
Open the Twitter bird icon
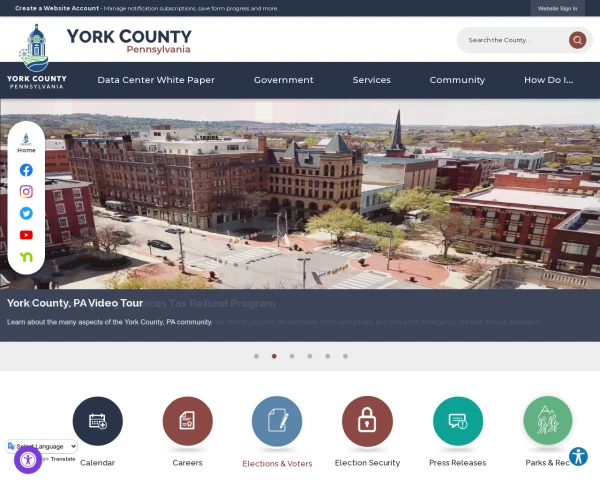coord(26,213)
